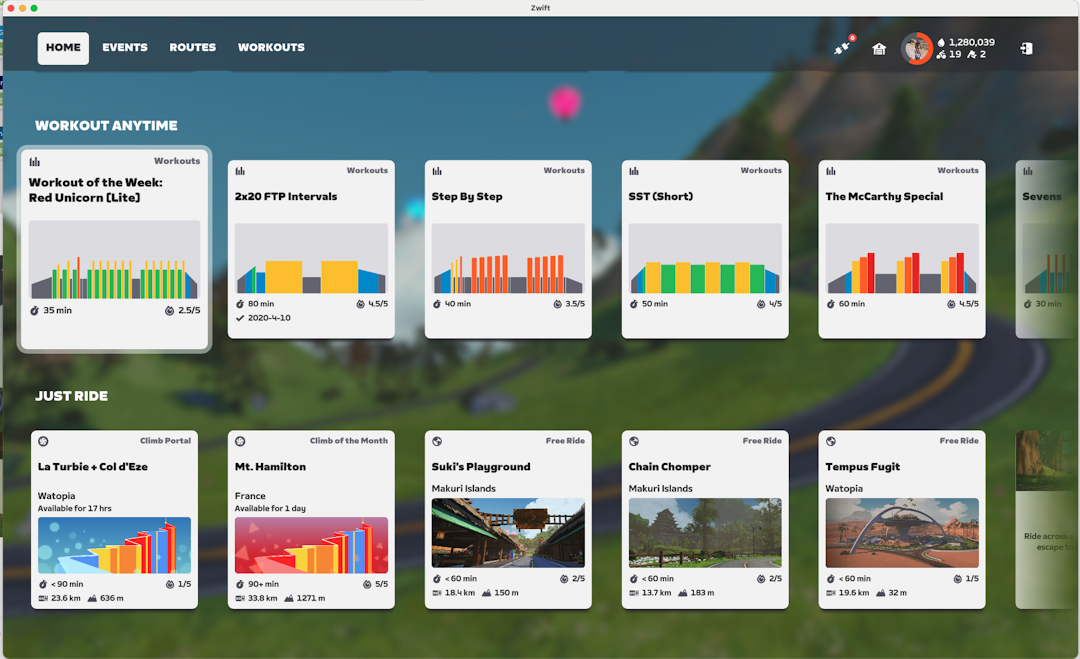Click the 2020-4-10 completion date
1080x659 pixels.
269,318
